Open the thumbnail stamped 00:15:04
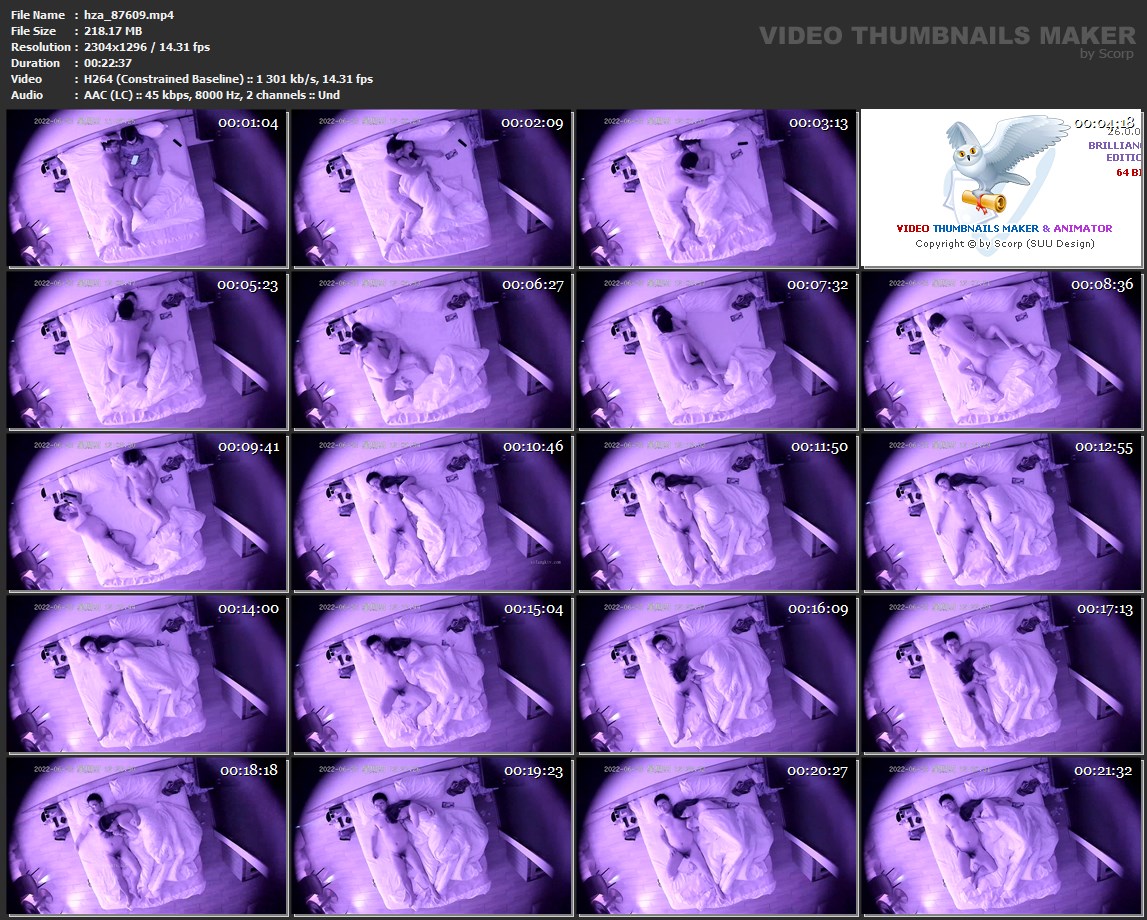Image resolution: width=1147 pixels, height=920 pixels. (x=432, y=674)
